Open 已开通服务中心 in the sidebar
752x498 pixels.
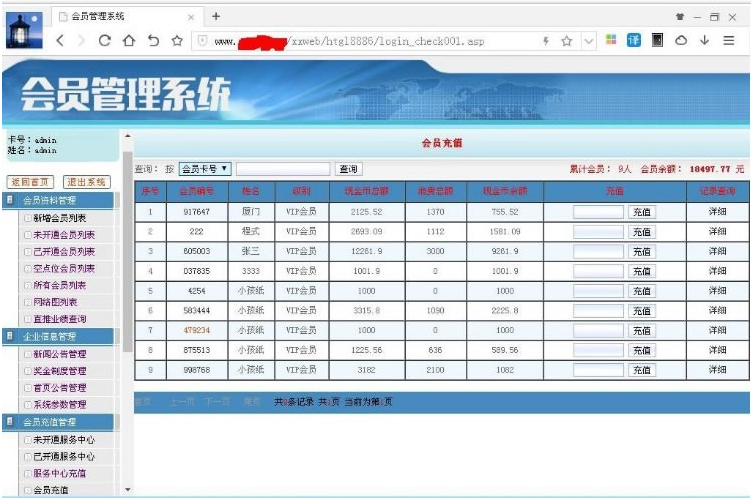pos(64,456)
